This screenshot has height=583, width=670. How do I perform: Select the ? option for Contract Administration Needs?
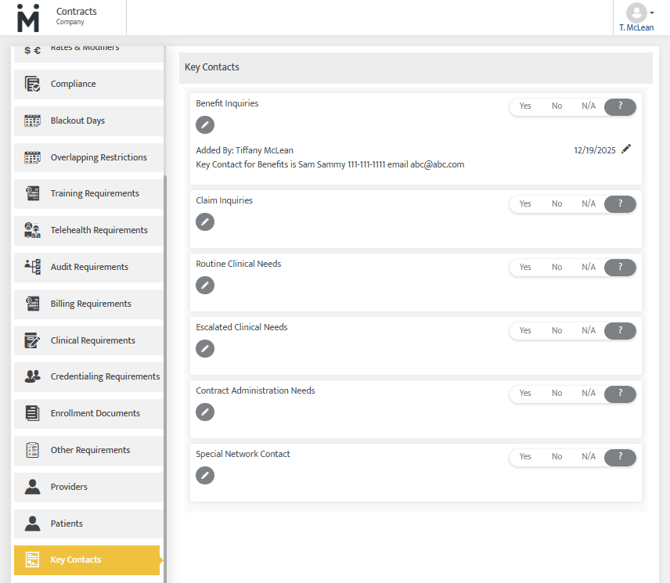pyautogui.click(x=620, y=394)
